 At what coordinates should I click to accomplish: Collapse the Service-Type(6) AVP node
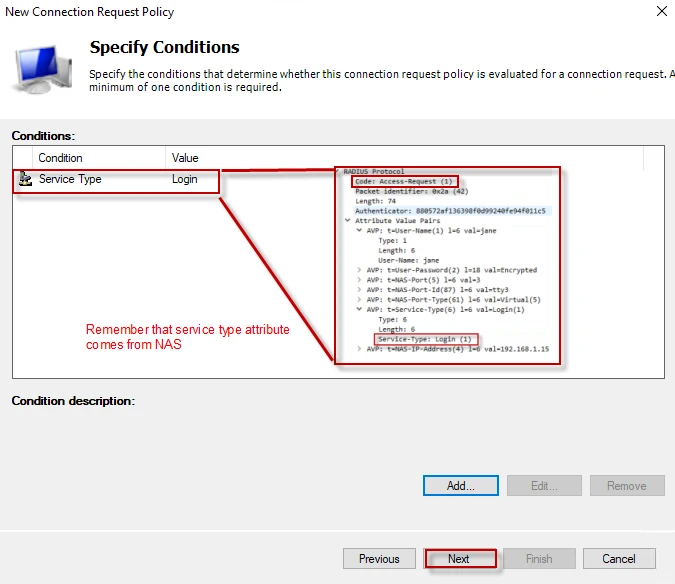(x=359, y=309)
